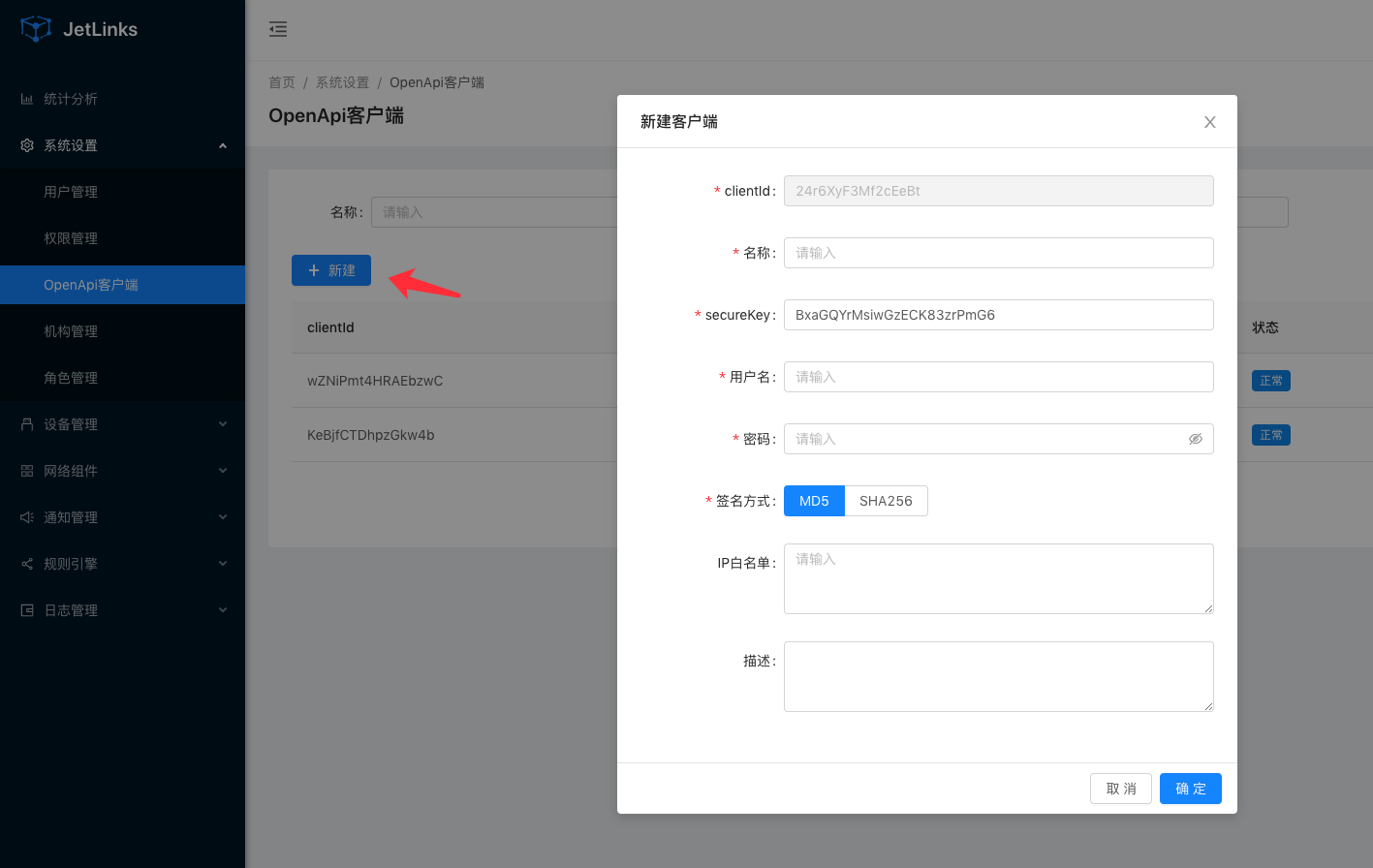This screenshot has width=1373, height=868.
Task: Toggle password visibility eye icon
Action: tap(1196, 439)
